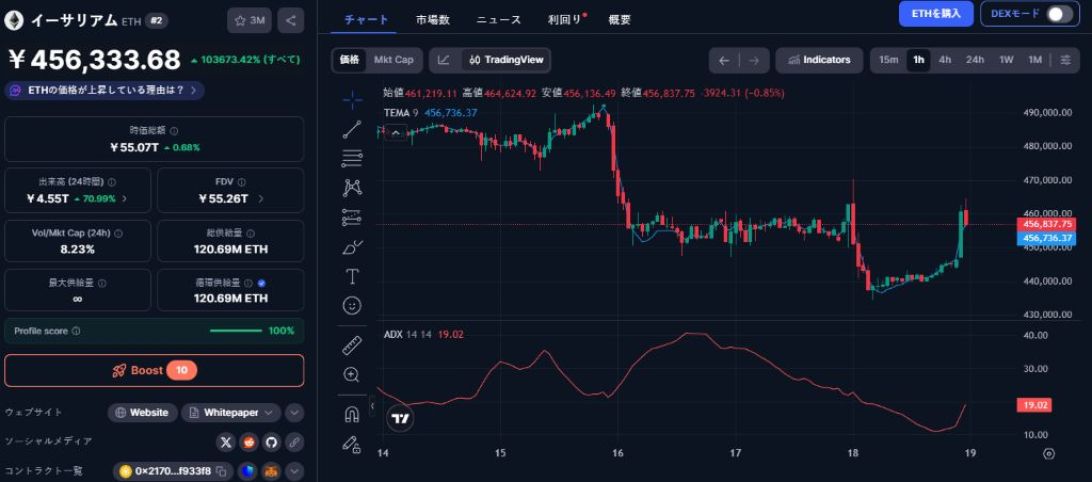Toggle DEX mode switch
The image size is (1092, 482).
tap(1059, 14)
